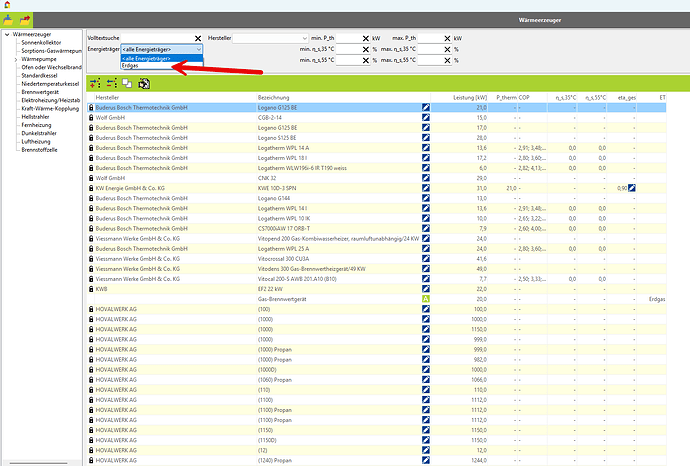Select Hellstrahler in the tree

coord(35,117)
